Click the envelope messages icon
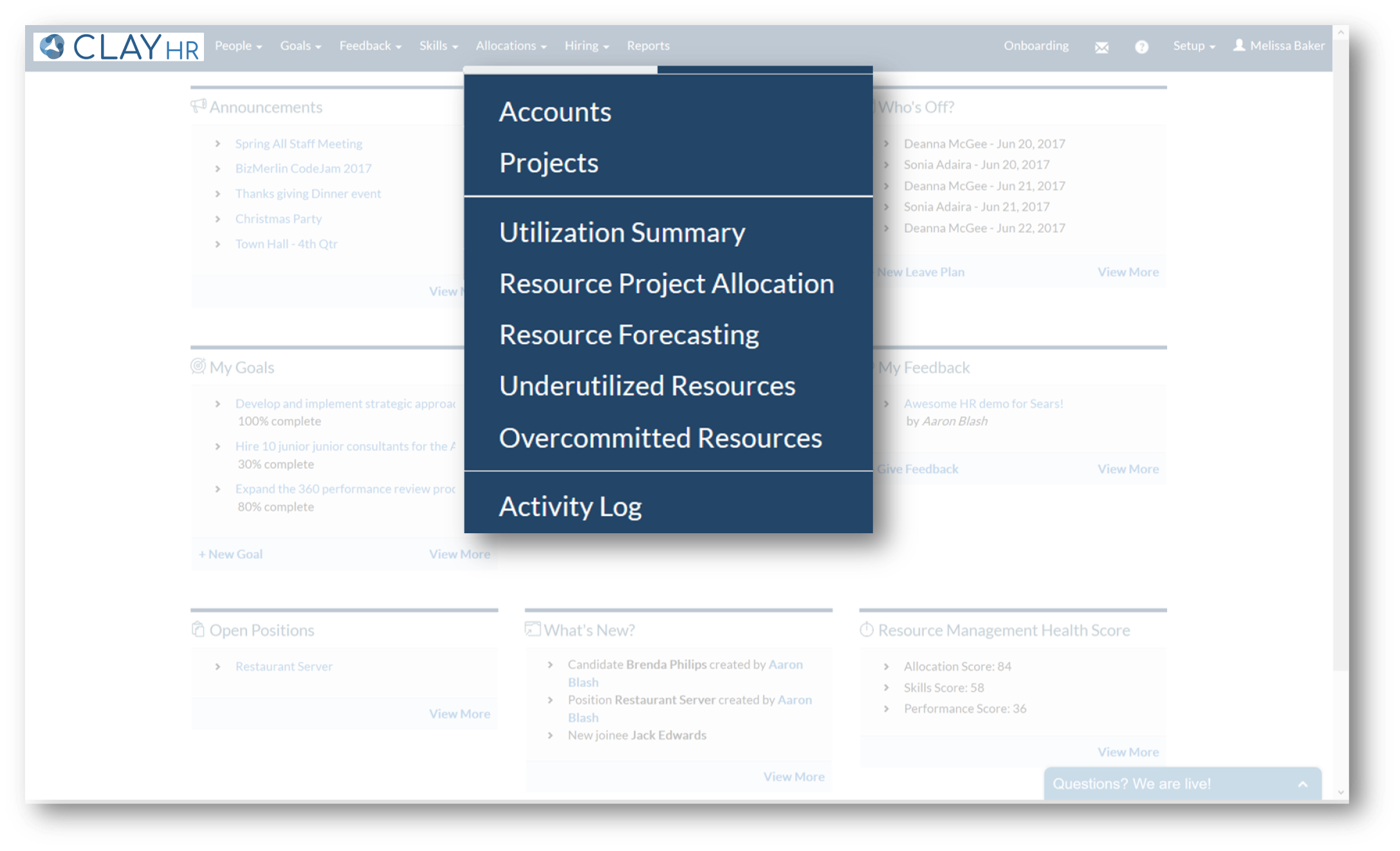 coord(1101,47)
